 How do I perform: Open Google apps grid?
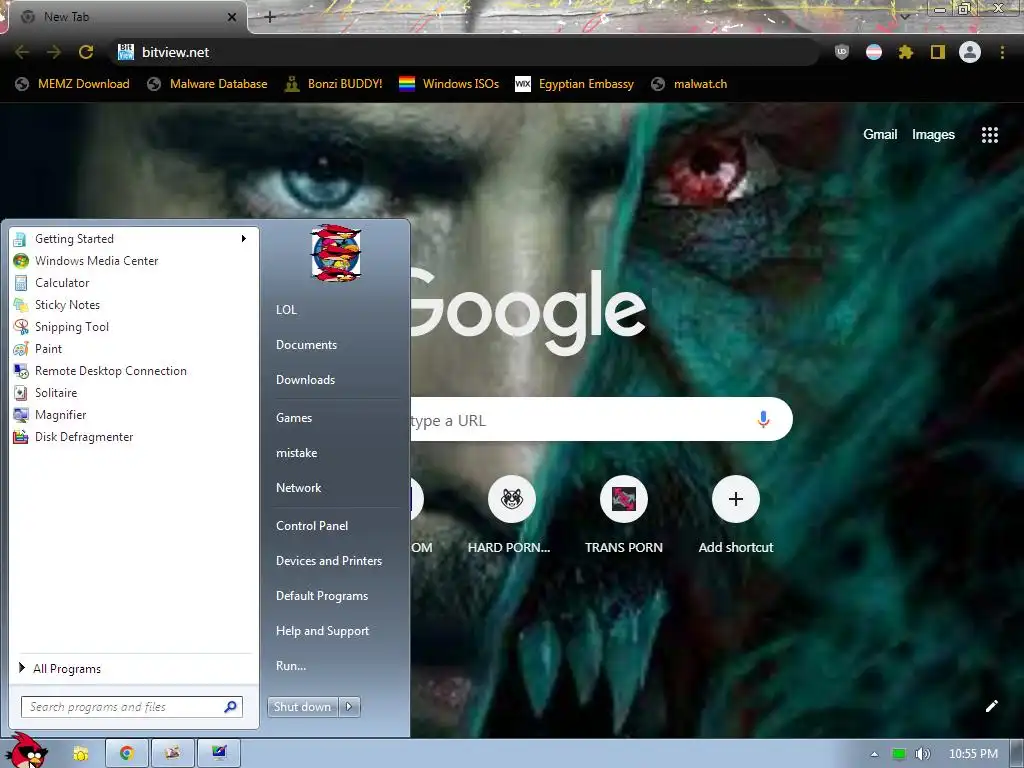point(989,135)
